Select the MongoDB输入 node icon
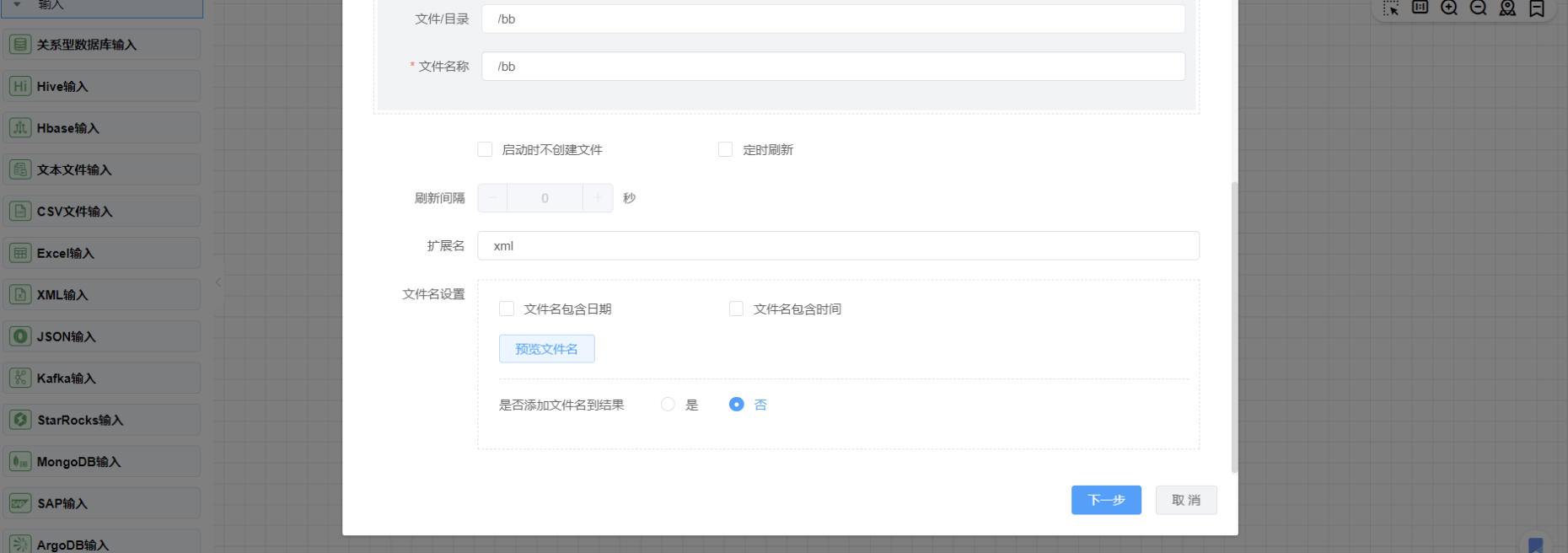Screen dimensions: 1568x553 click(20, 462)
